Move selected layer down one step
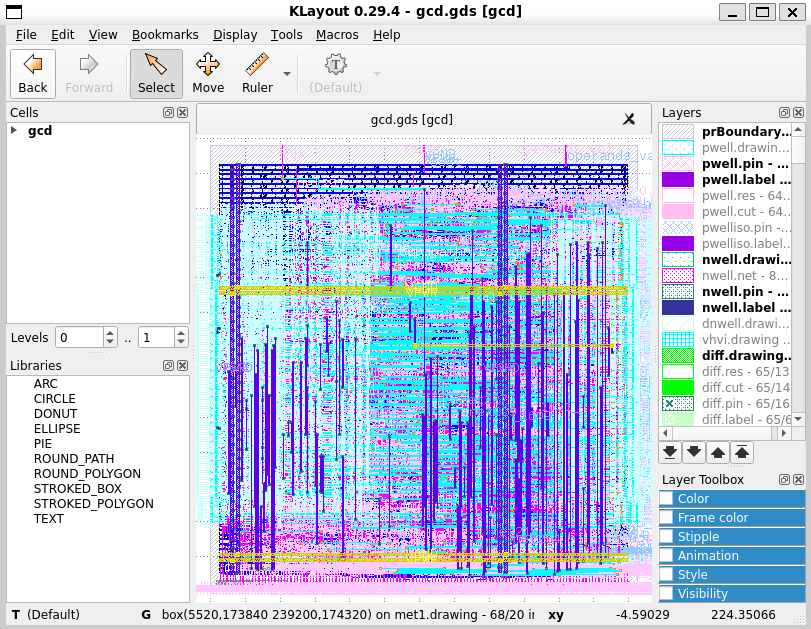This screenshot has width=811, height=629. pyautogui.click(x=694, y=453)
